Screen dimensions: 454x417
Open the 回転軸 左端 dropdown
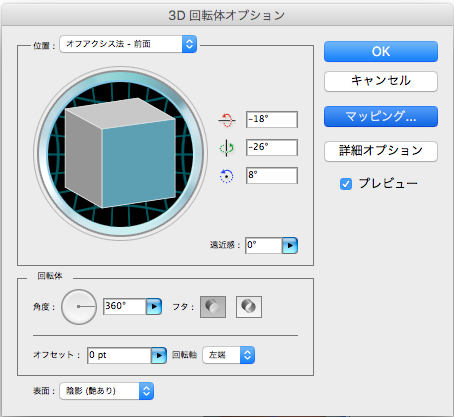pos(229,355)
